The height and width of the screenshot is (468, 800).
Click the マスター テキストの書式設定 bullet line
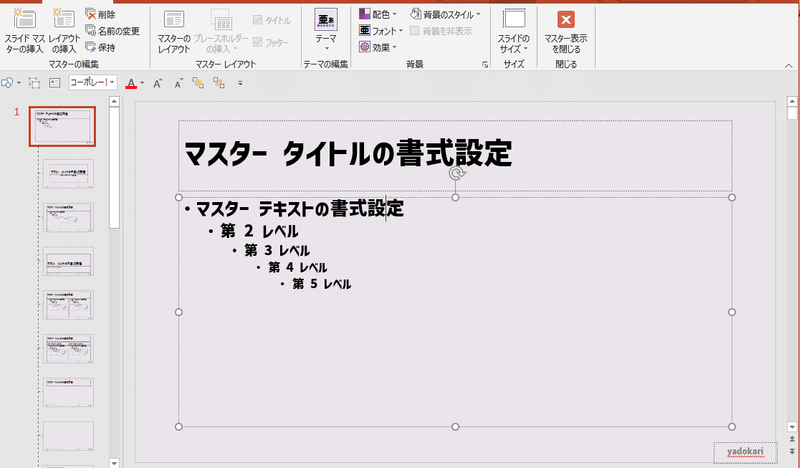(x=300, y=208)
